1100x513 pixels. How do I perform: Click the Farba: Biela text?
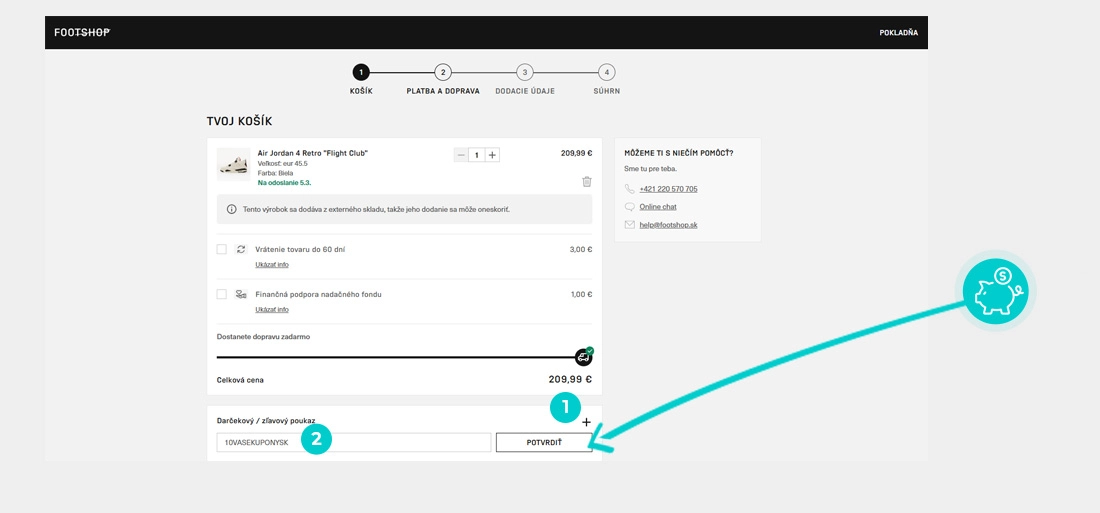(275, 173)
